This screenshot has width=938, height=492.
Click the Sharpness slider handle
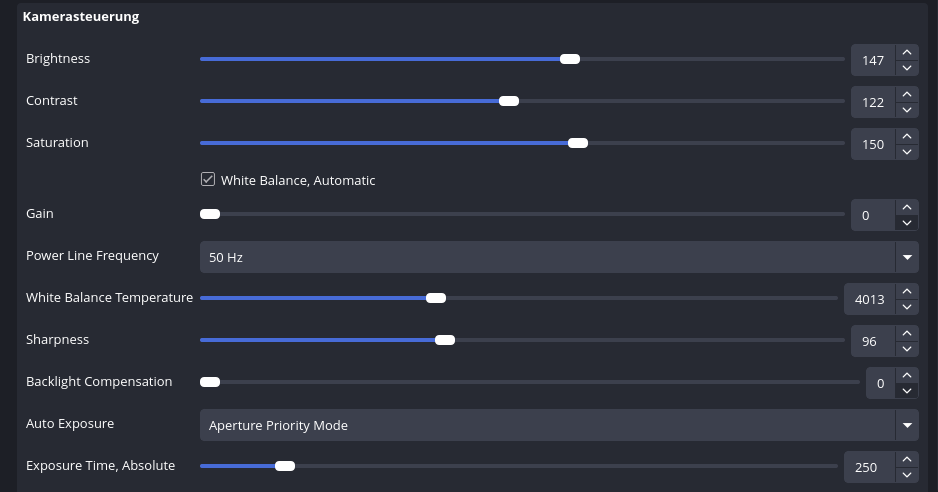445,340
